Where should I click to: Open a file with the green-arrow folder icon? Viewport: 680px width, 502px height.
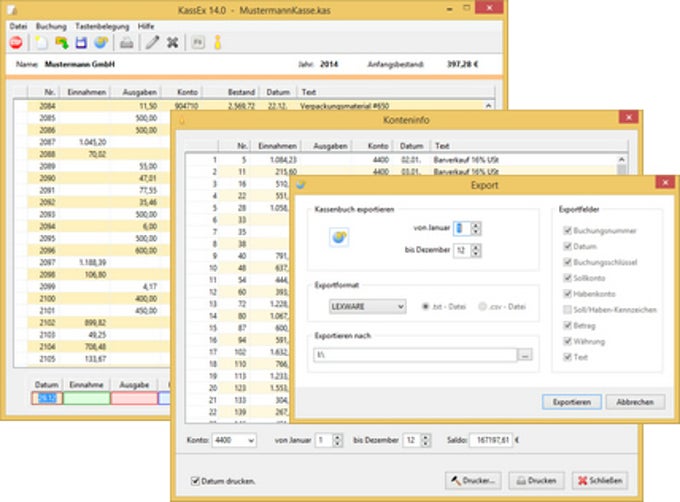click(x=62, y=42)
